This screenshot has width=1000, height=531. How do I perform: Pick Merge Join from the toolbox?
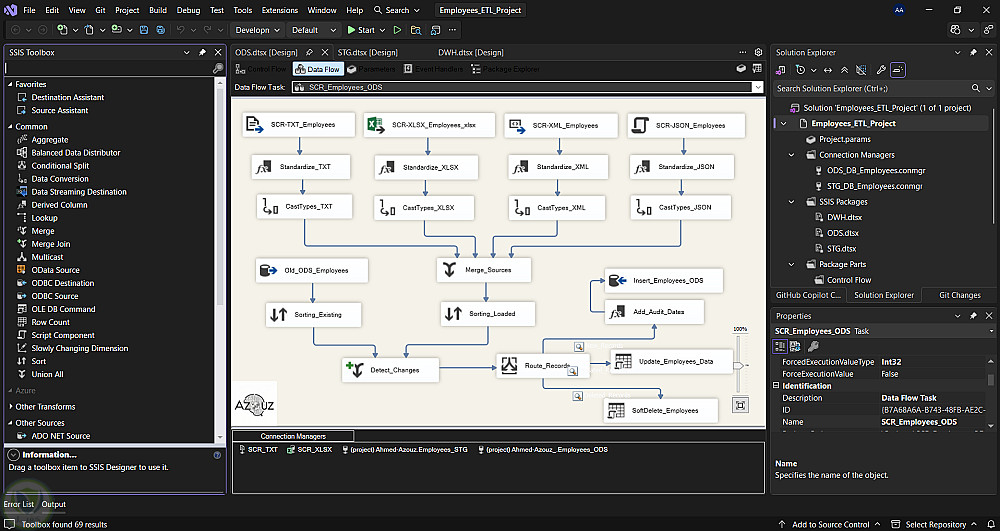[x=50, y=244]
